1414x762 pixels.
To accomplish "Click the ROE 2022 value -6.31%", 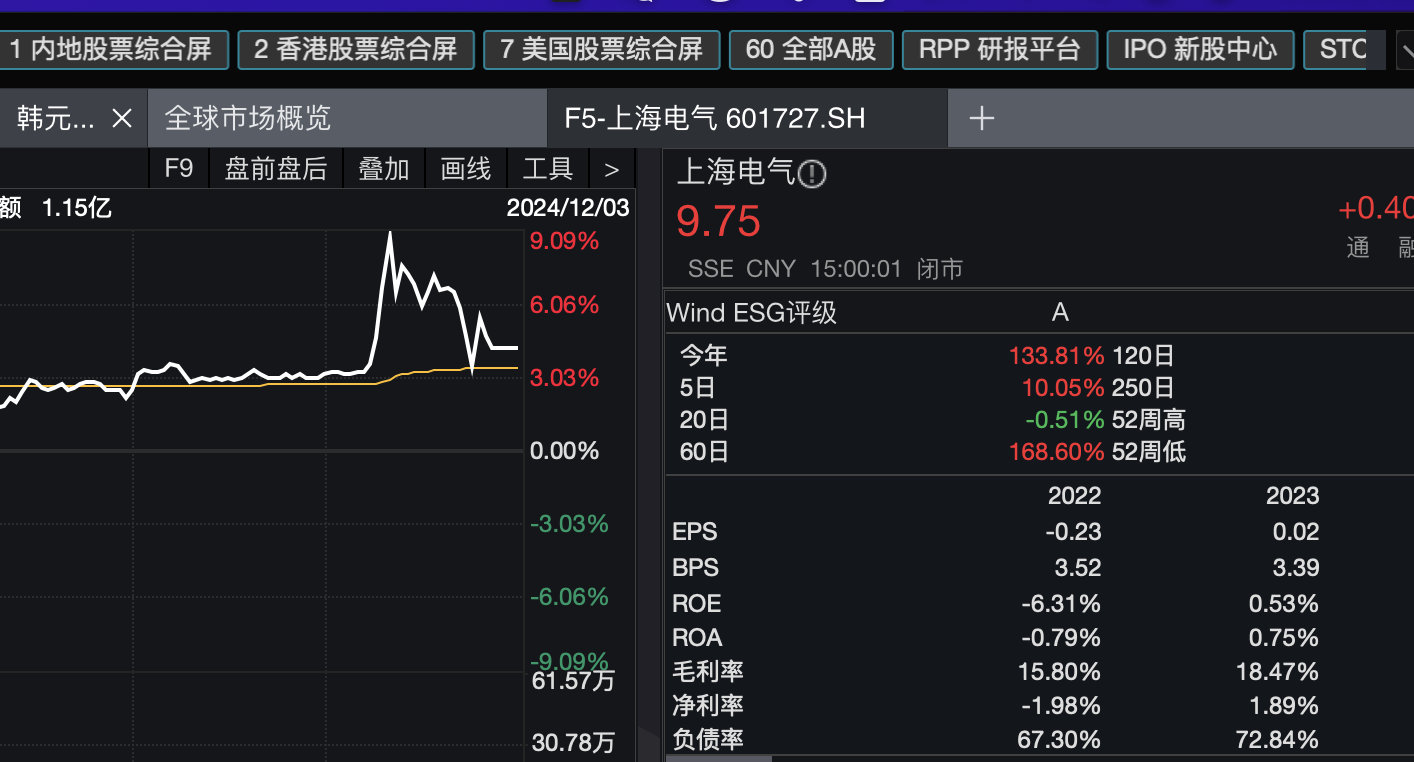I will tap(1061, 604).
